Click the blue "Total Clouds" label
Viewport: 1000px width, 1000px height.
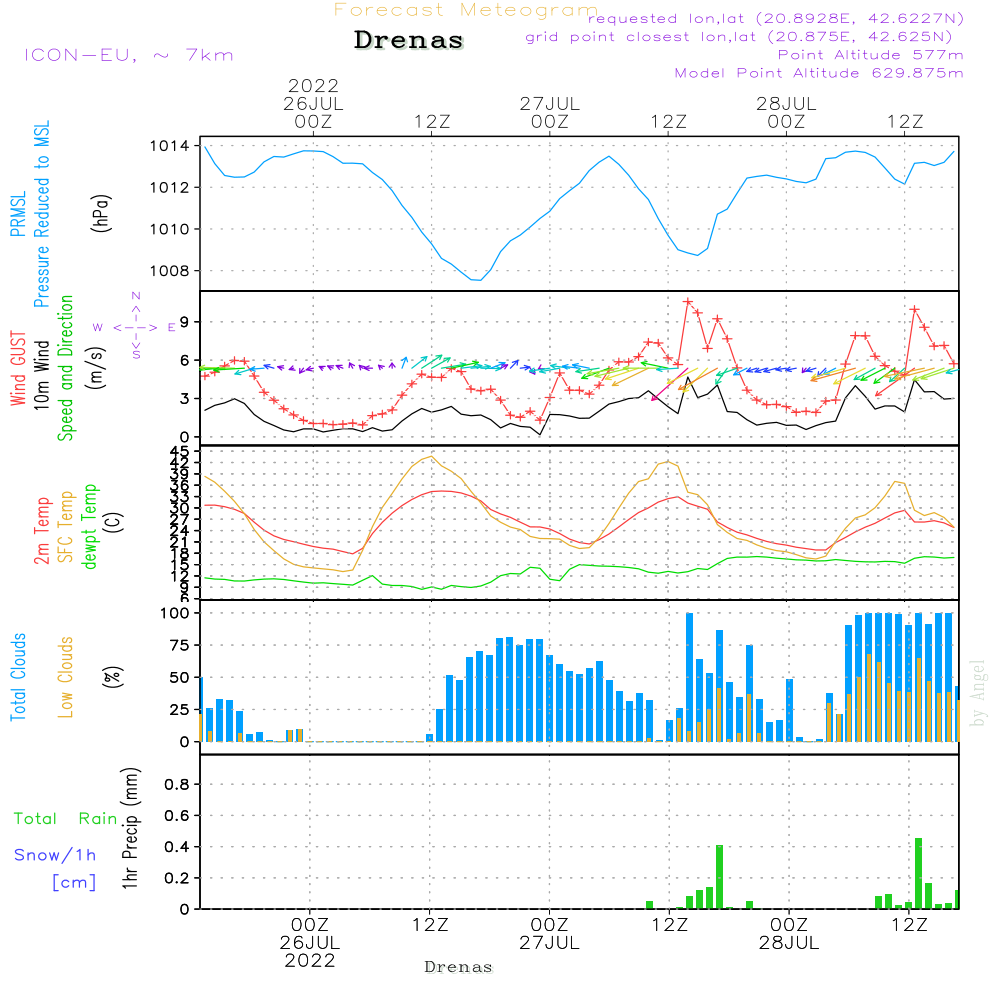(18, 677)
